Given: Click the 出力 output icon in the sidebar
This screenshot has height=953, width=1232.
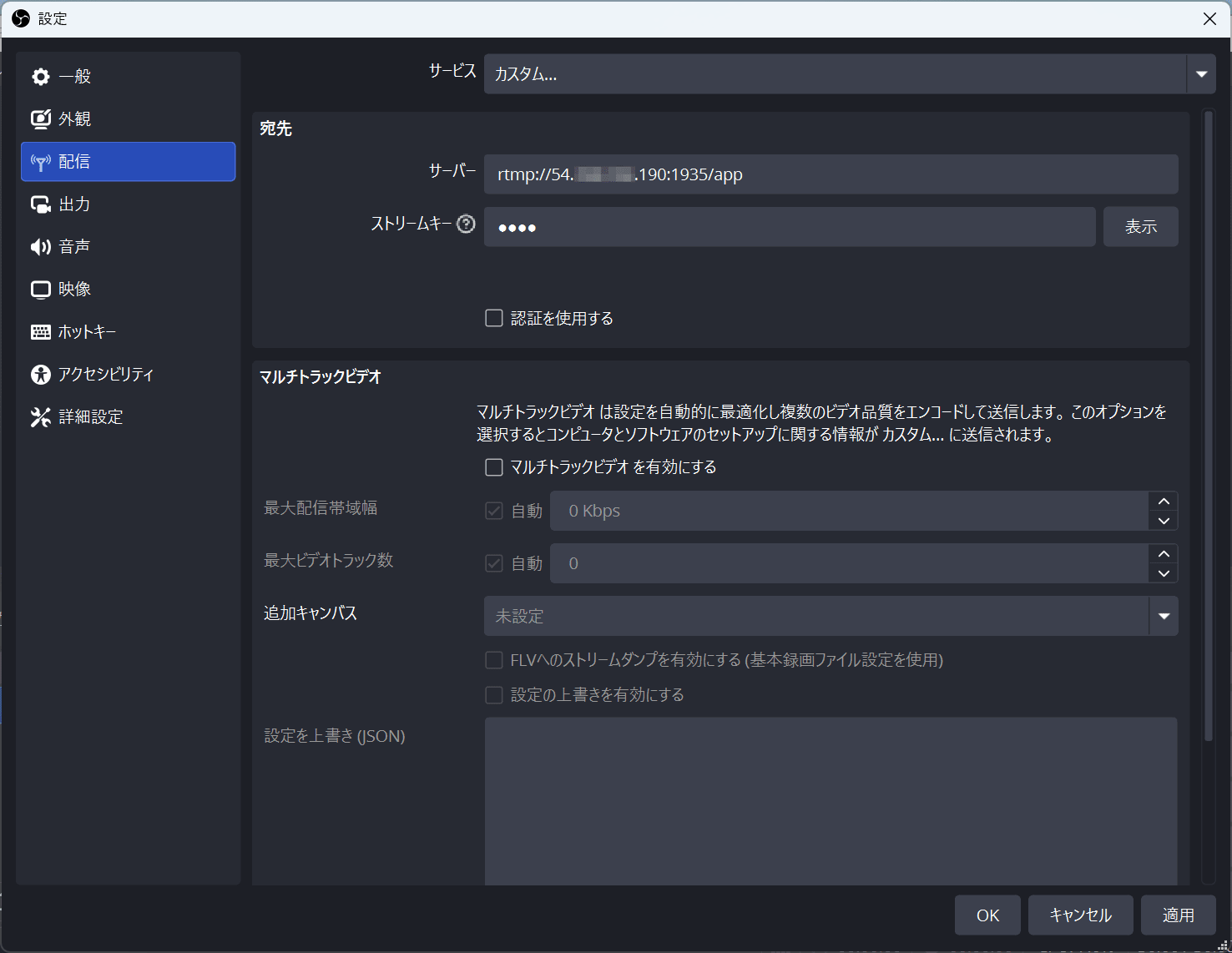Looking at the screenshot, I should 41,204.
